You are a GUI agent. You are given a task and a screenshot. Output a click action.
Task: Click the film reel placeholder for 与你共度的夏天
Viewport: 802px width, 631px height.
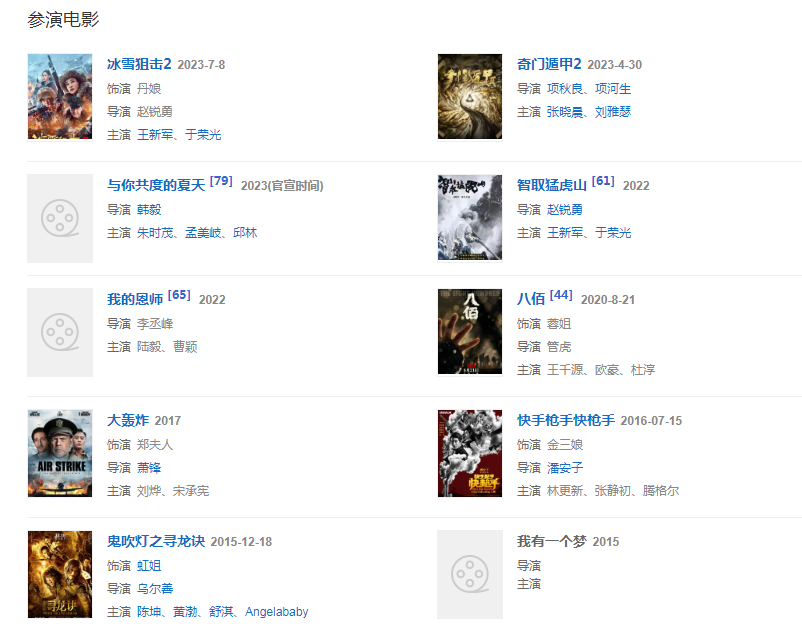(60, 218)
